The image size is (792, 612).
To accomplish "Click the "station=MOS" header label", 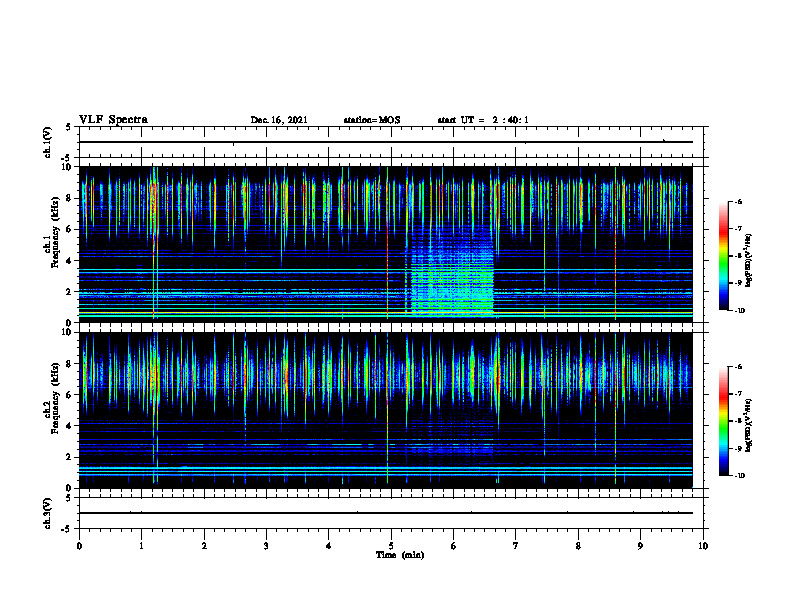I will (372, 120).
